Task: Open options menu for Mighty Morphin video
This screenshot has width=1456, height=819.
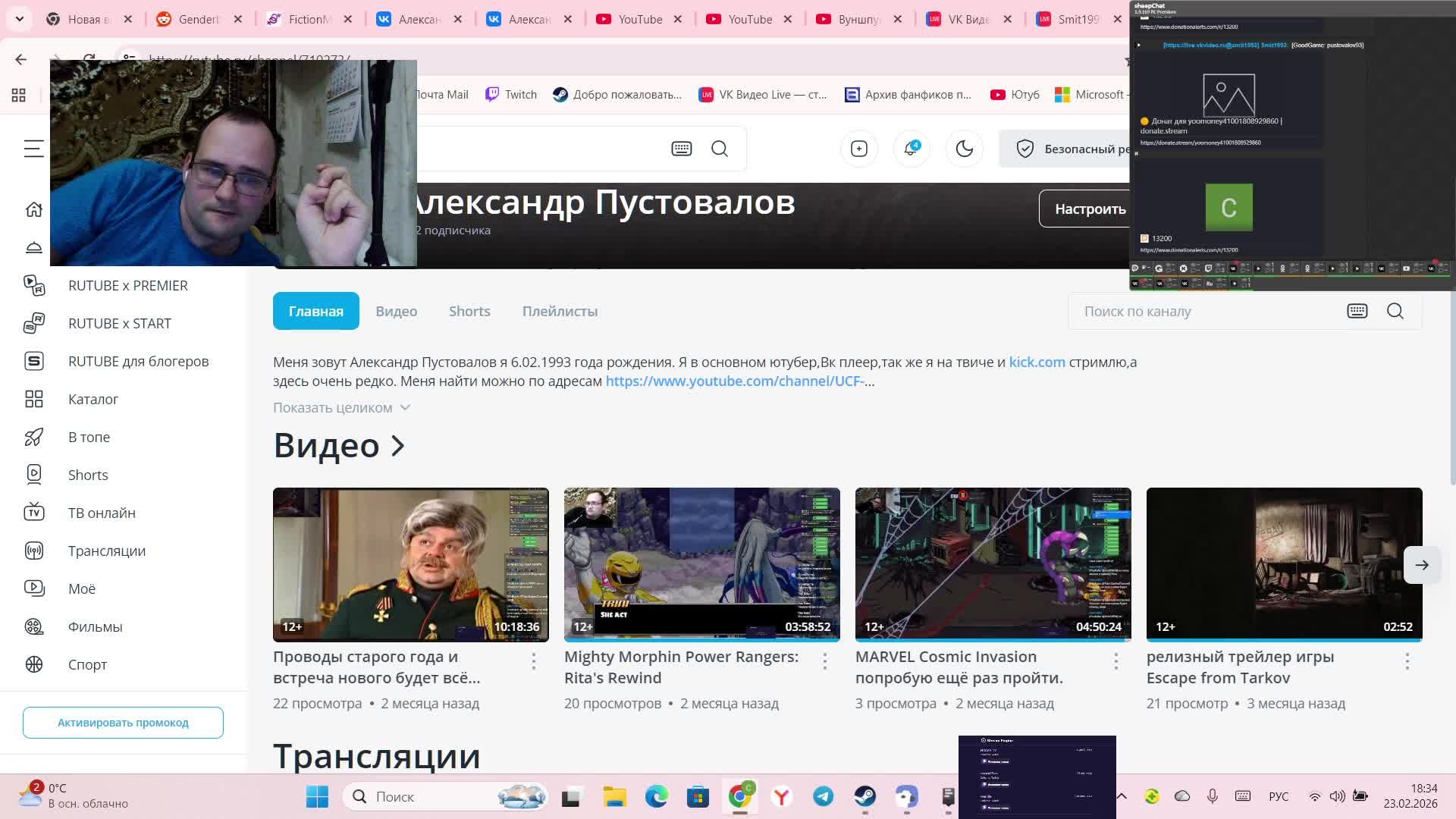Action: point(824,661)
